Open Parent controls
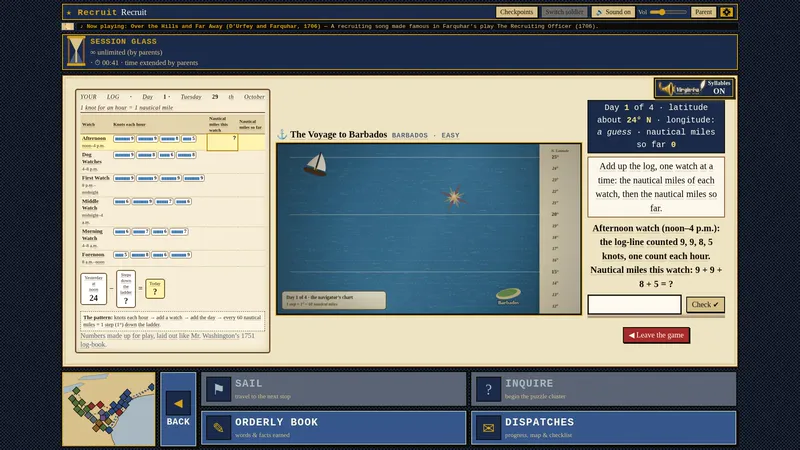The width and height of the screenshot is (800, 450). click(703, 12)
